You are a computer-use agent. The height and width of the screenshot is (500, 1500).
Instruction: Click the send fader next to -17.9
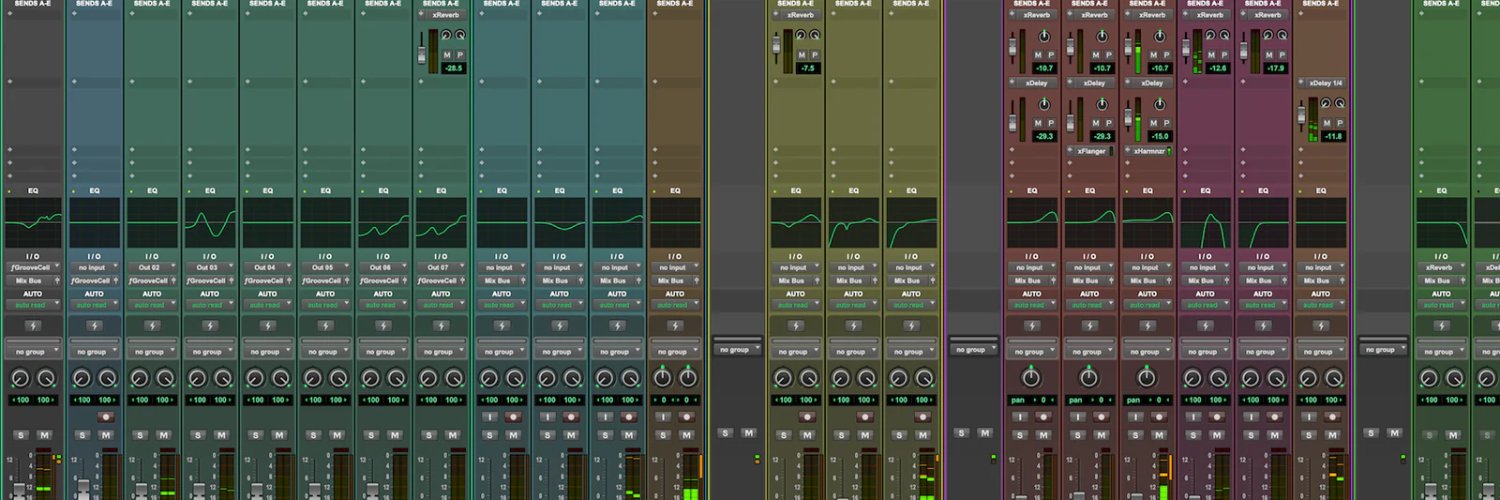pyautogui.click(x=1245, y=49)
